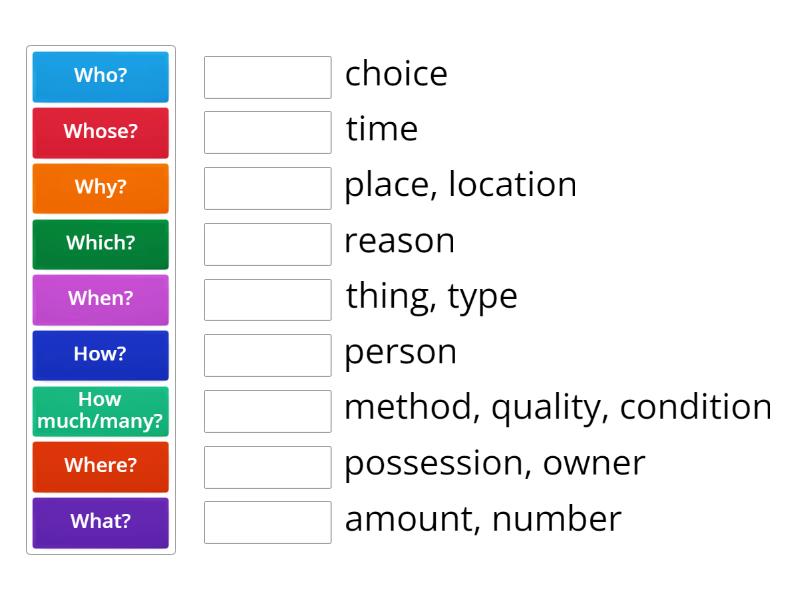Click the empty box beside choice
Viewport: 800px width, 600px height.
click(268, 78)
